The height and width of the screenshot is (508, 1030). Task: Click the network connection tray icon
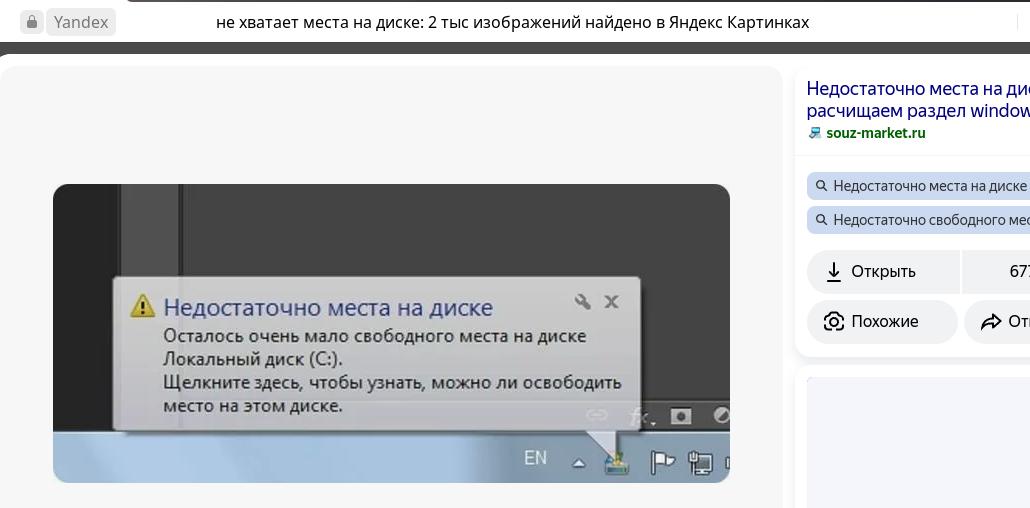tap(700, 463)
